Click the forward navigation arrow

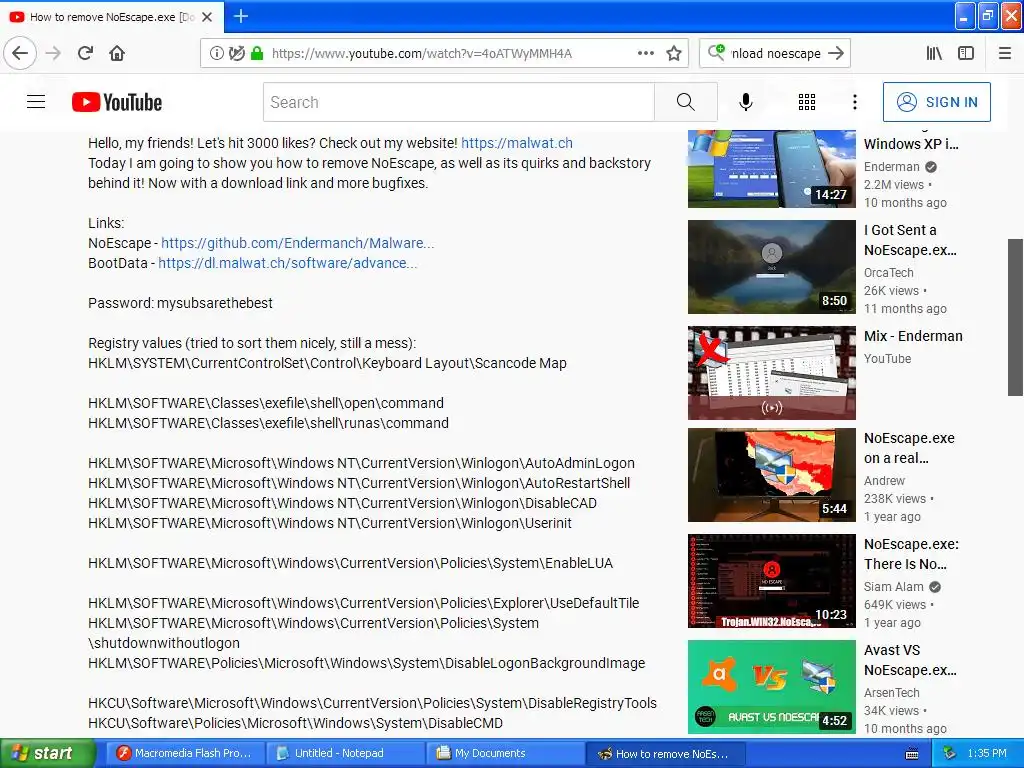click(53, 54)
